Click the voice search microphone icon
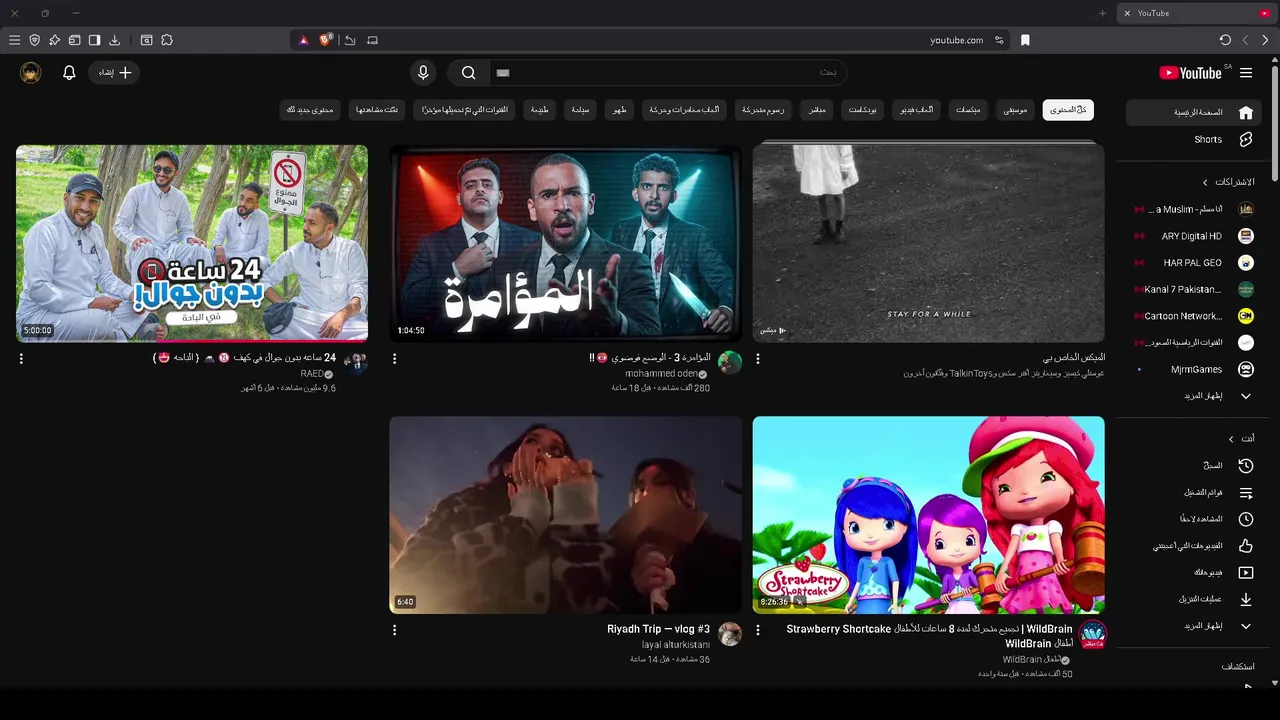 coord(423,73)
